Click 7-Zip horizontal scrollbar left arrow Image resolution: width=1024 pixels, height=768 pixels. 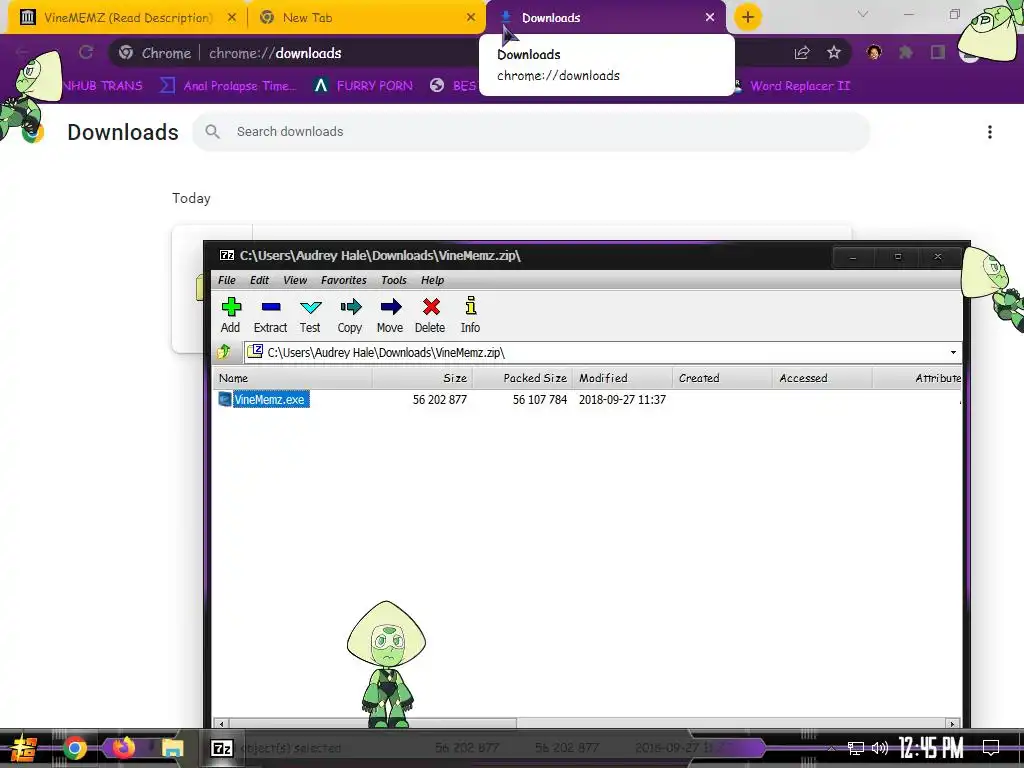(222, 724)
